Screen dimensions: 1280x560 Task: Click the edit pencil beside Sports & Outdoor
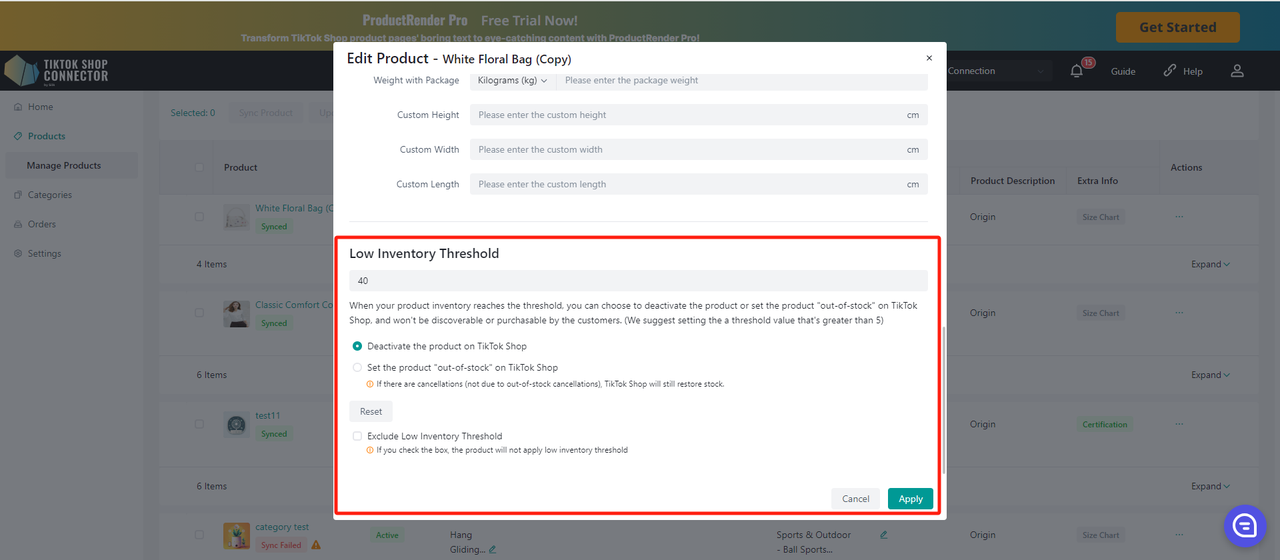pos(883,535)
